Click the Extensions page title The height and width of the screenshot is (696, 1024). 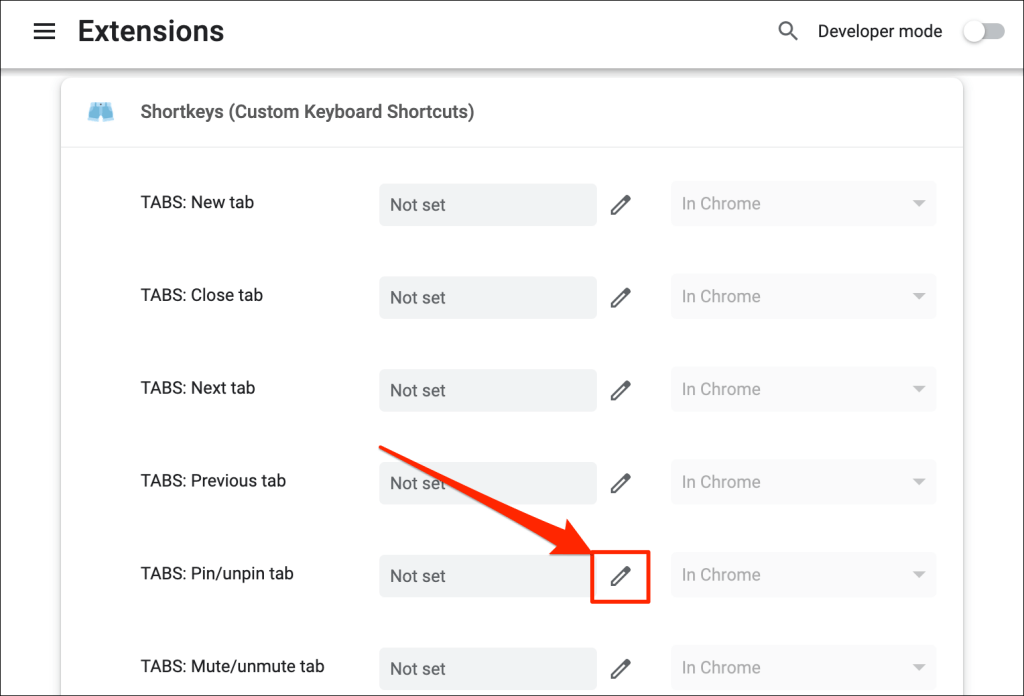[150, 31]
